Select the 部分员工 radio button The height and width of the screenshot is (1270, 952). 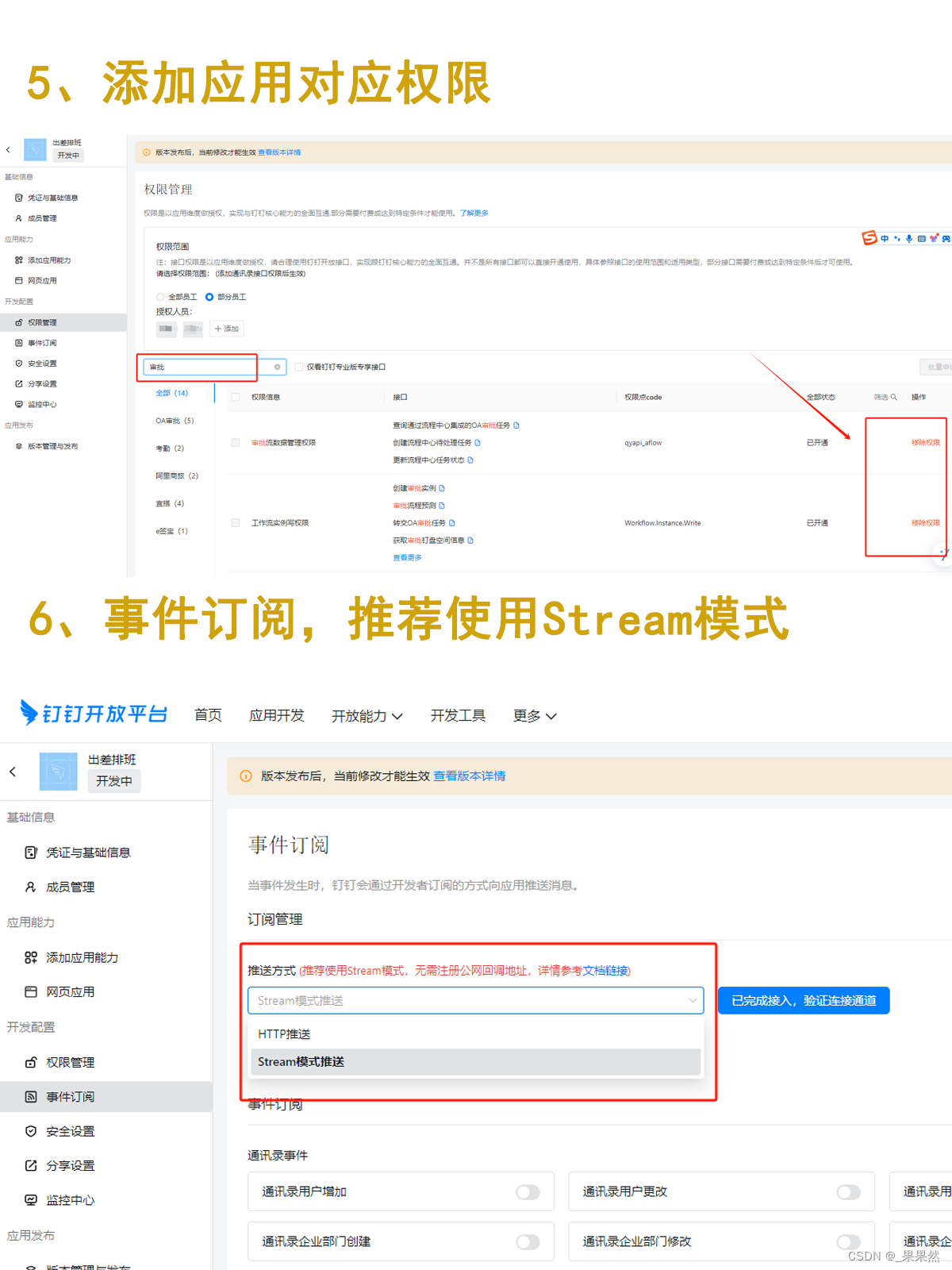(x=209, y=297)
